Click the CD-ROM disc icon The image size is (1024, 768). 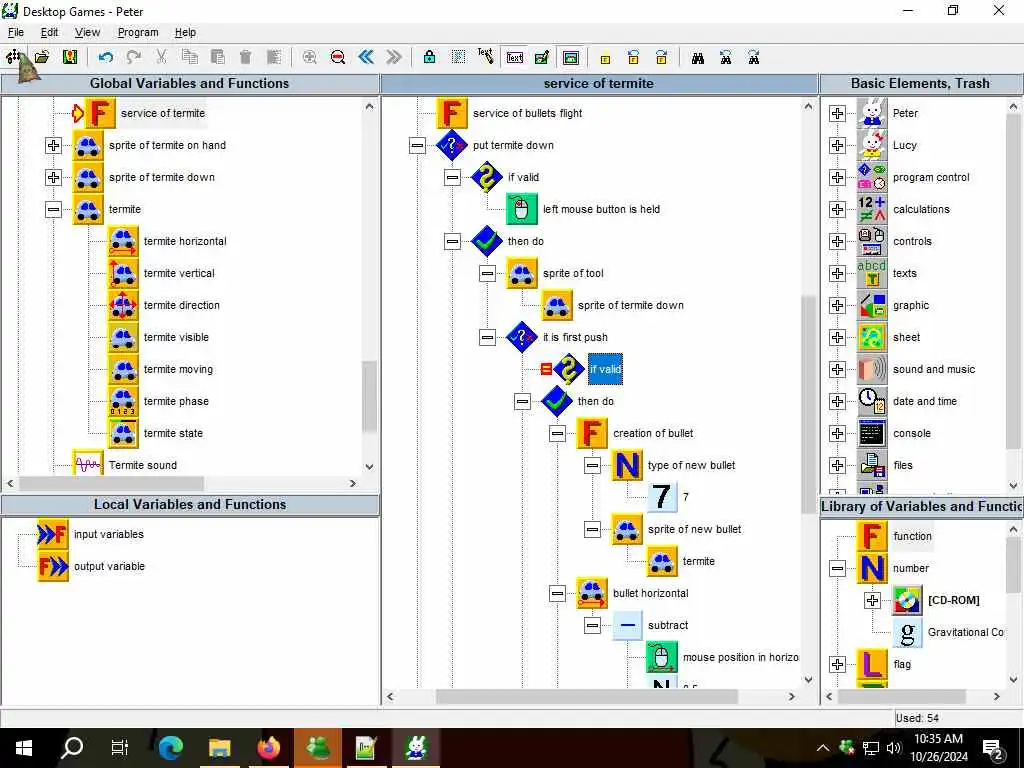tap(907, 600)
